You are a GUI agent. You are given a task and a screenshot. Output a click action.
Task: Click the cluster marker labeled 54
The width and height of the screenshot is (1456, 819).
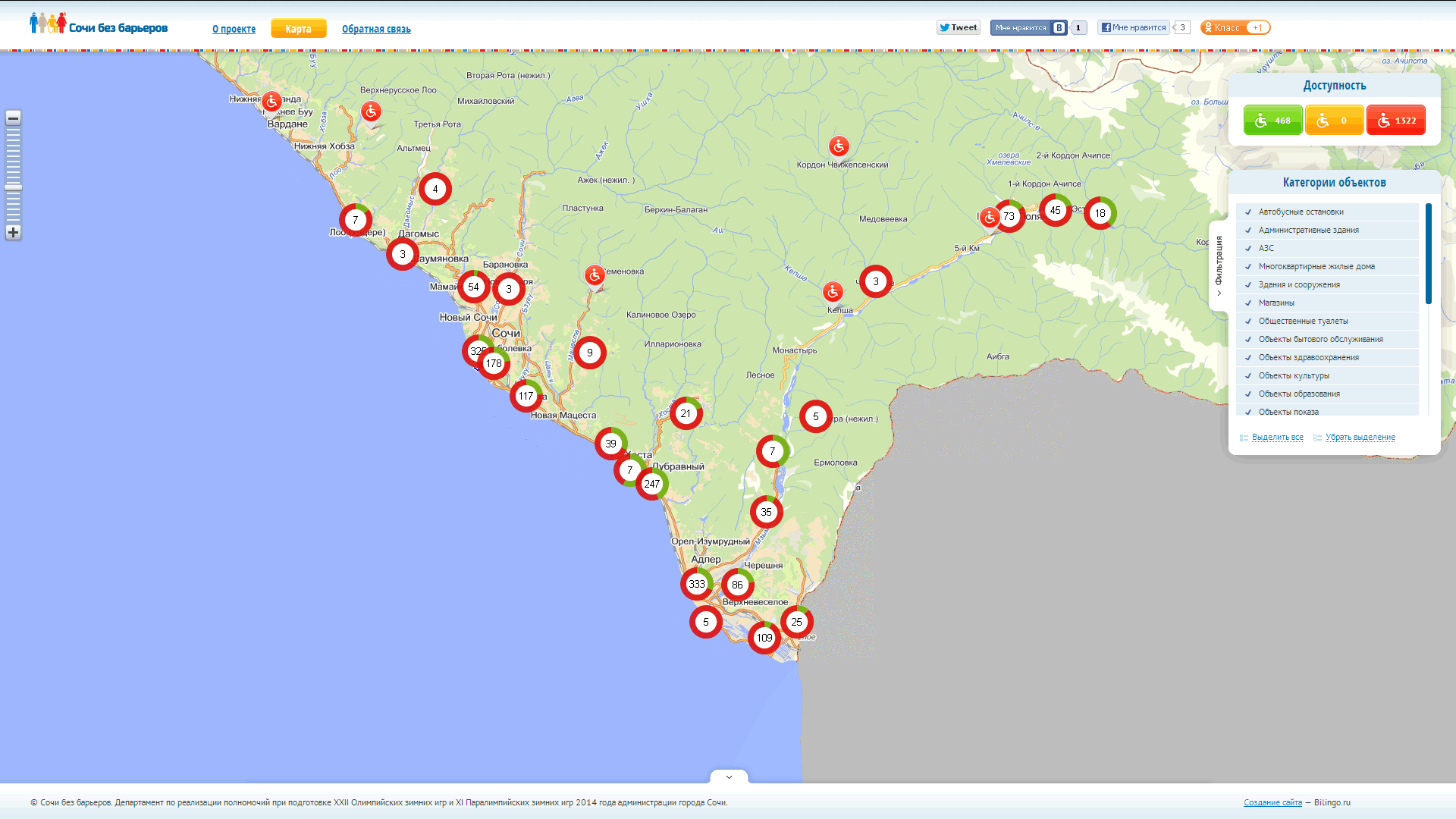click(x=474, y=287)
